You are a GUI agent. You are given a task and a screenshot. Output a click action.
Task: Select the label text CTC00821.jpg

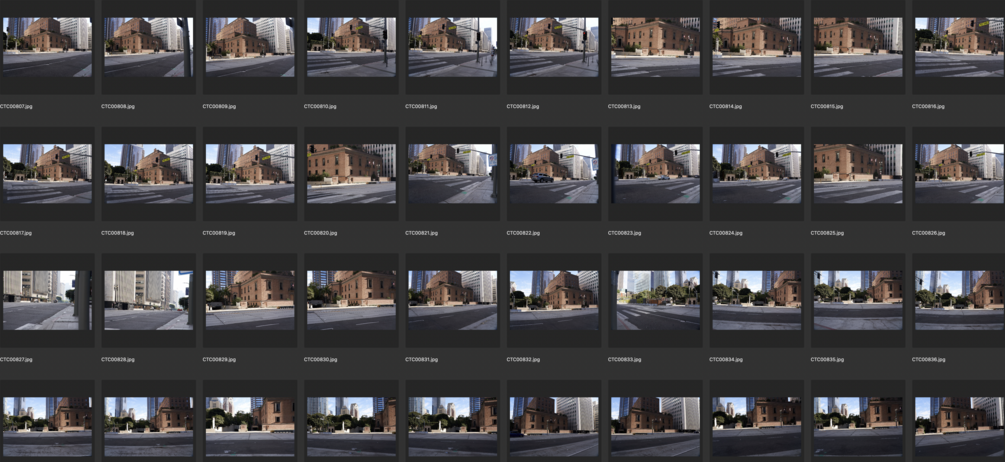(x=422, y=233)
